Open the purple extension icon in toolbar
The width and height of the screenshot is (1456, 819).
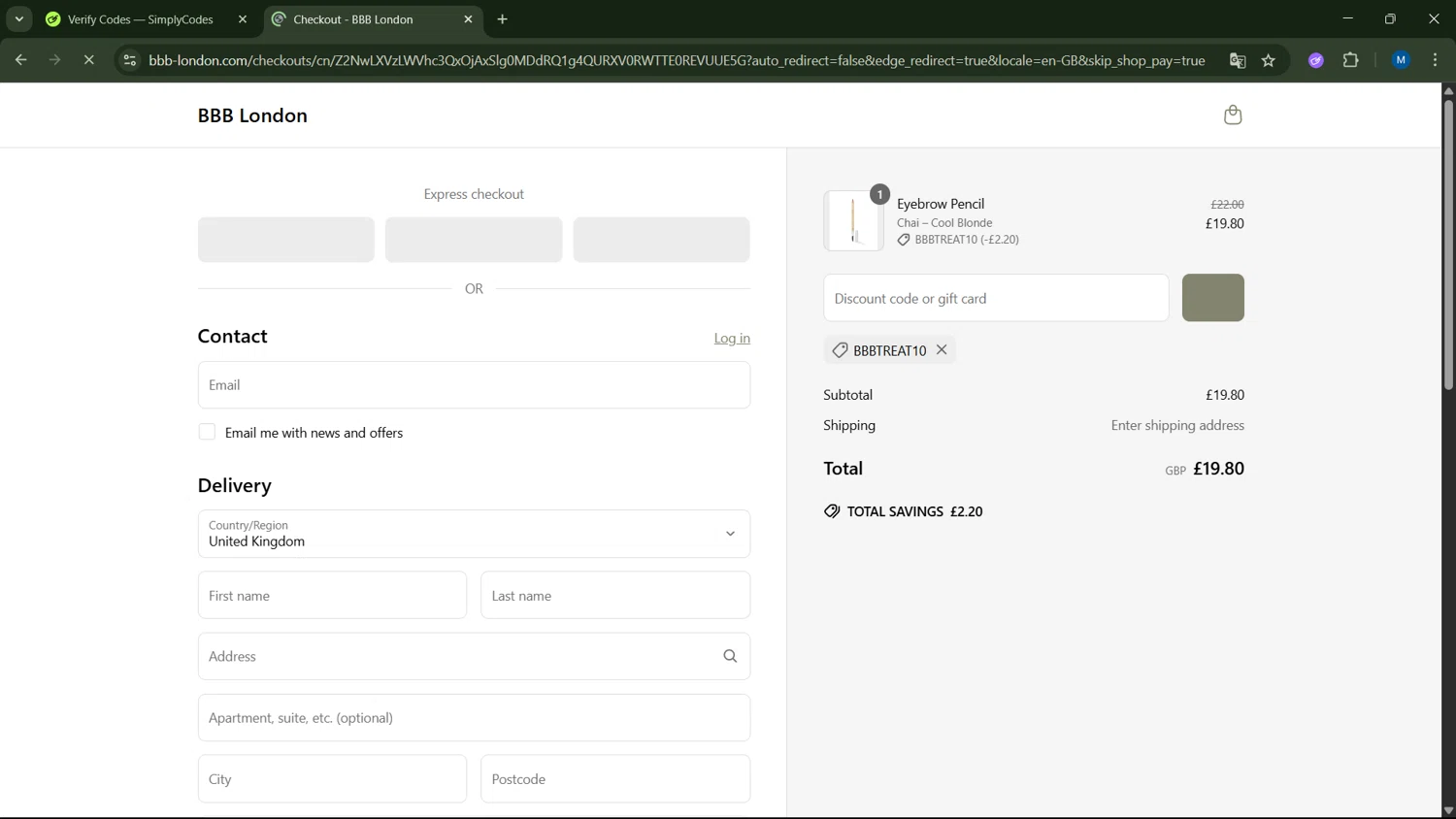1316,60
